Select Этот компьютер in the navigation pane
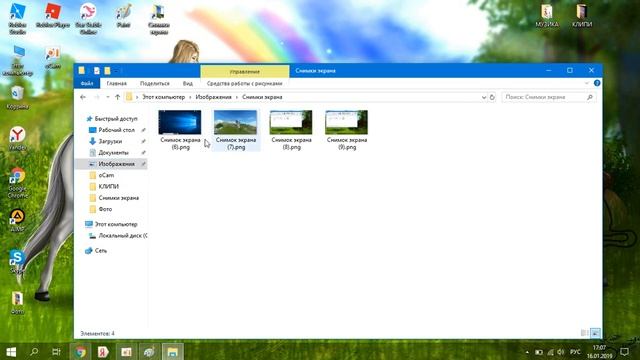This screenshot has width=640, height=360. (x=116, y=224)
